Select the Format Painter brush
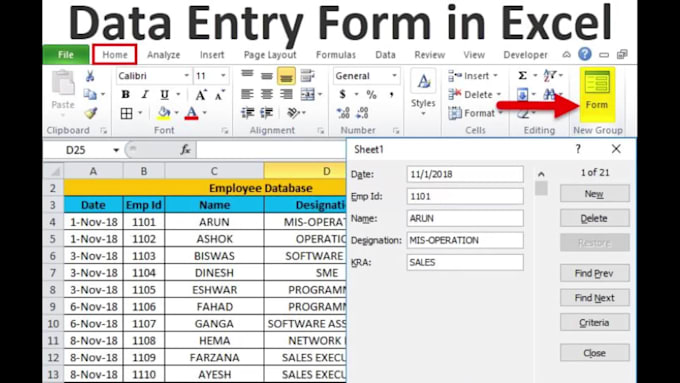This screenshot has height=383, width=680. (x=90, y=113)
